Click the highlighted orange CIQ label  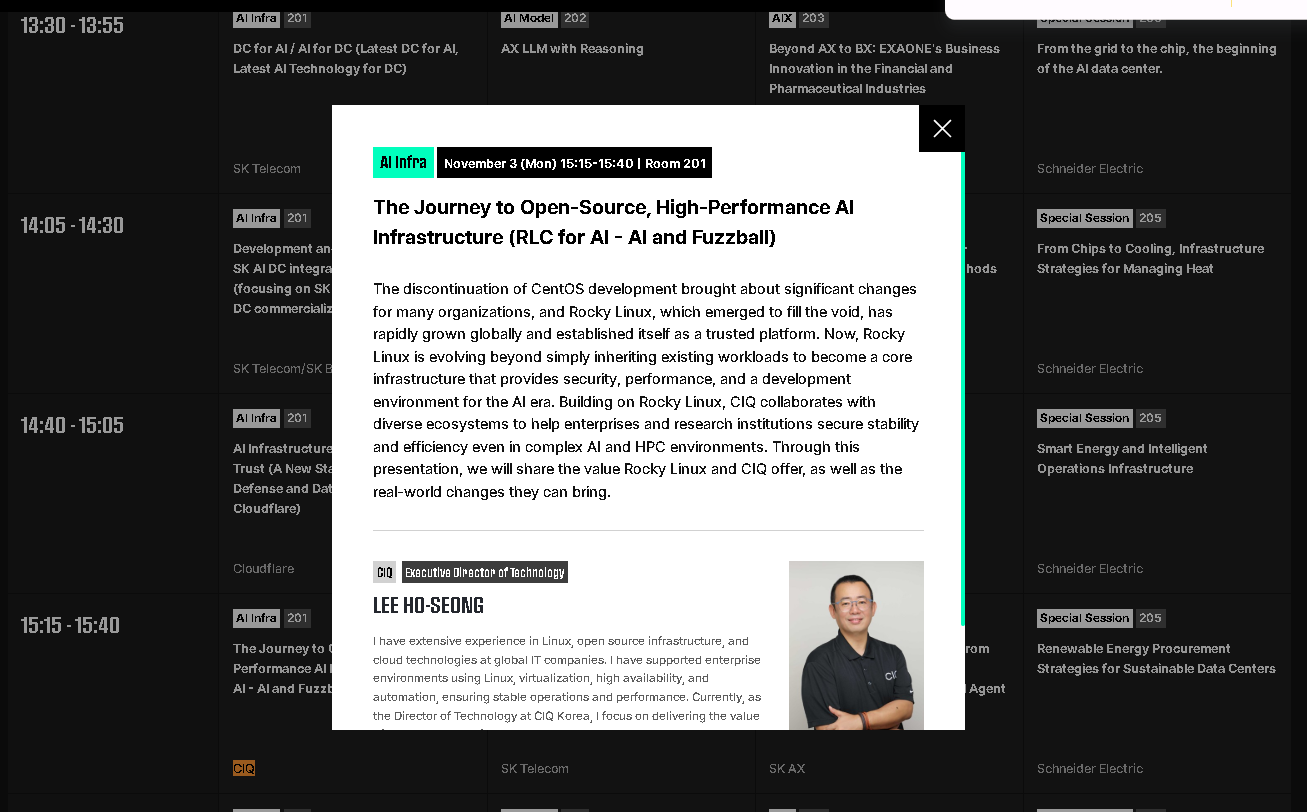pos(244,768)
